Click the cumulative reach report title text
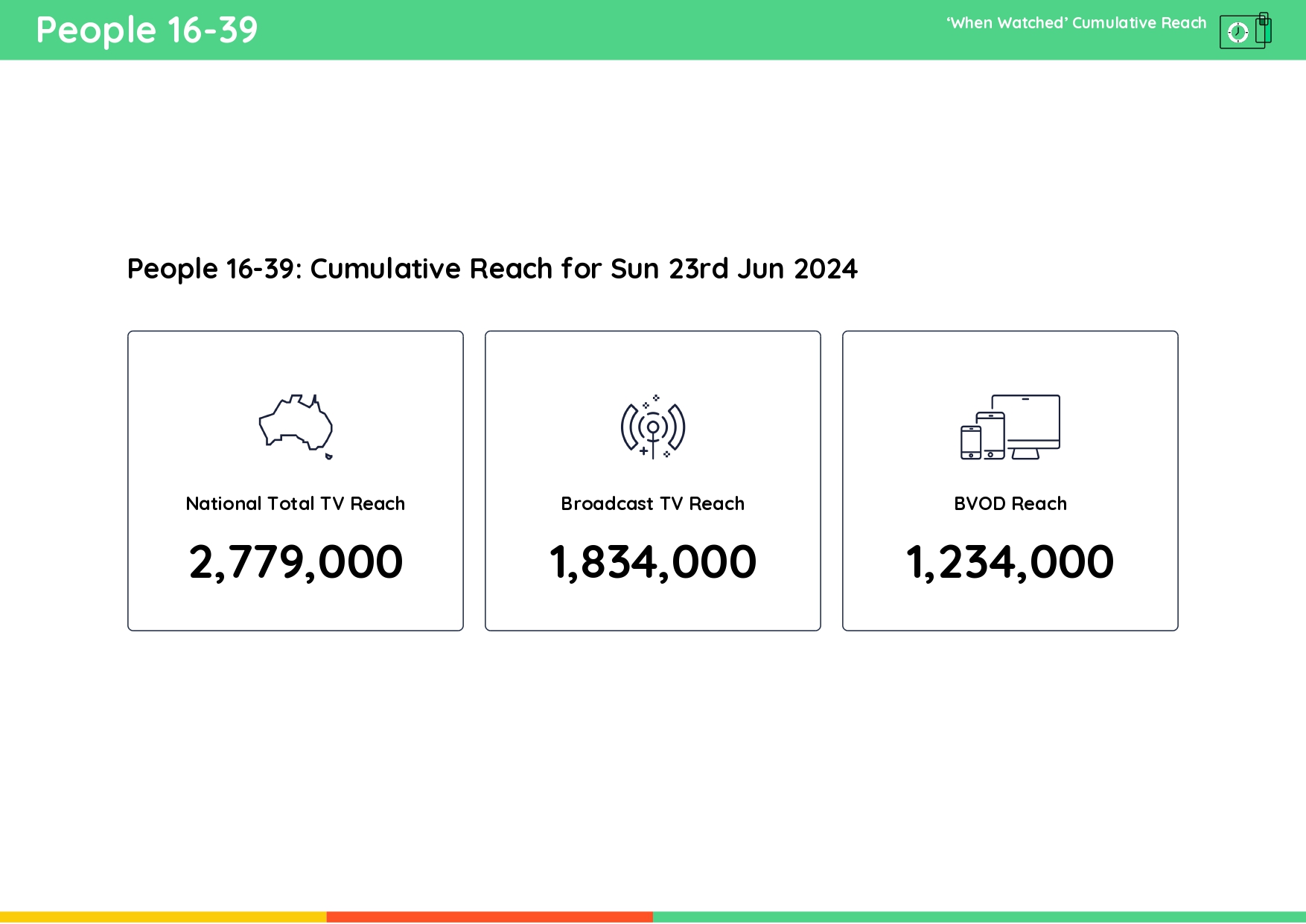The height and width of the screenshot is (924, 1306). pos(491,269)
